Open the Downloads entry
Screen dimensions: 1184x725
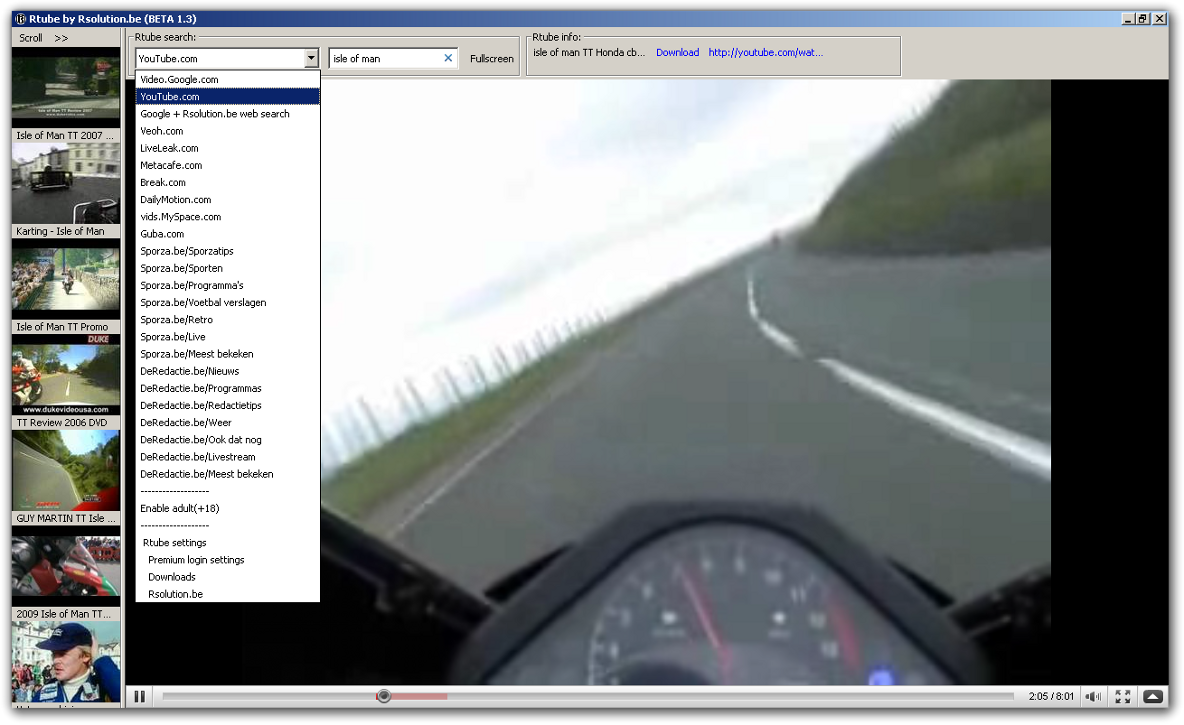[x=227, y=577]
